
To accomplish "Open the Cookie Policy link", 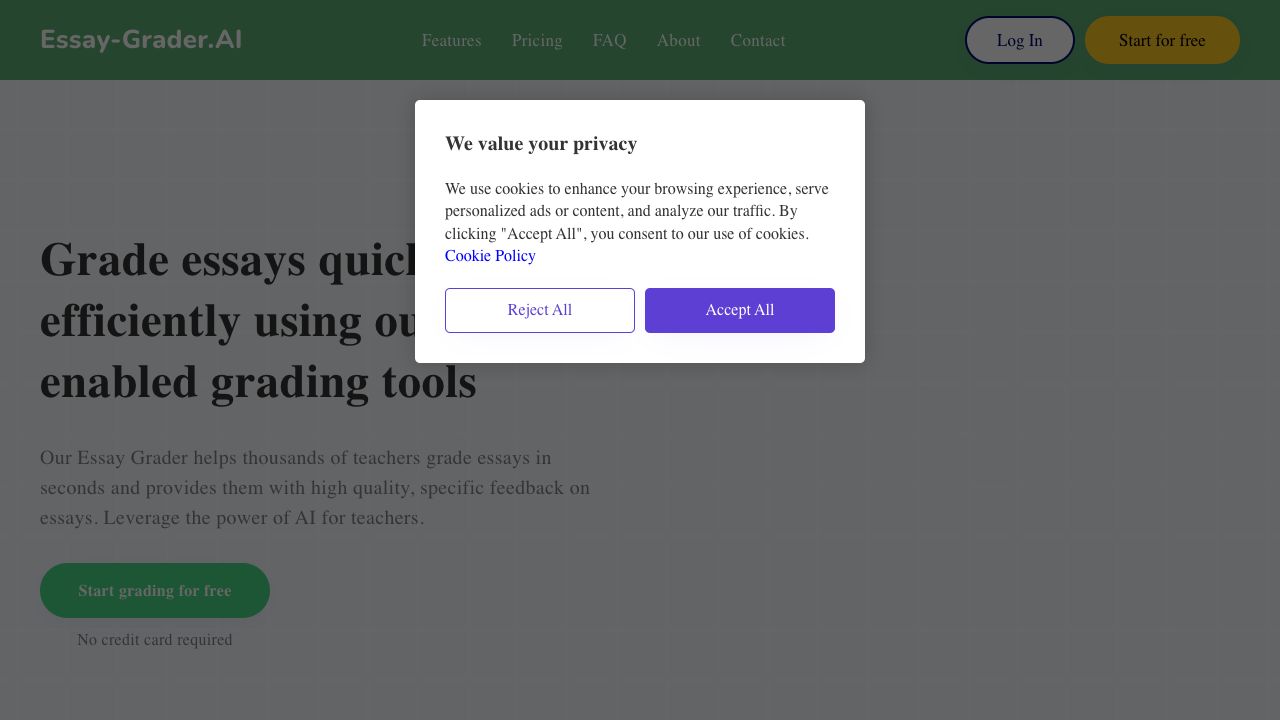I will [x=490, y=256].
